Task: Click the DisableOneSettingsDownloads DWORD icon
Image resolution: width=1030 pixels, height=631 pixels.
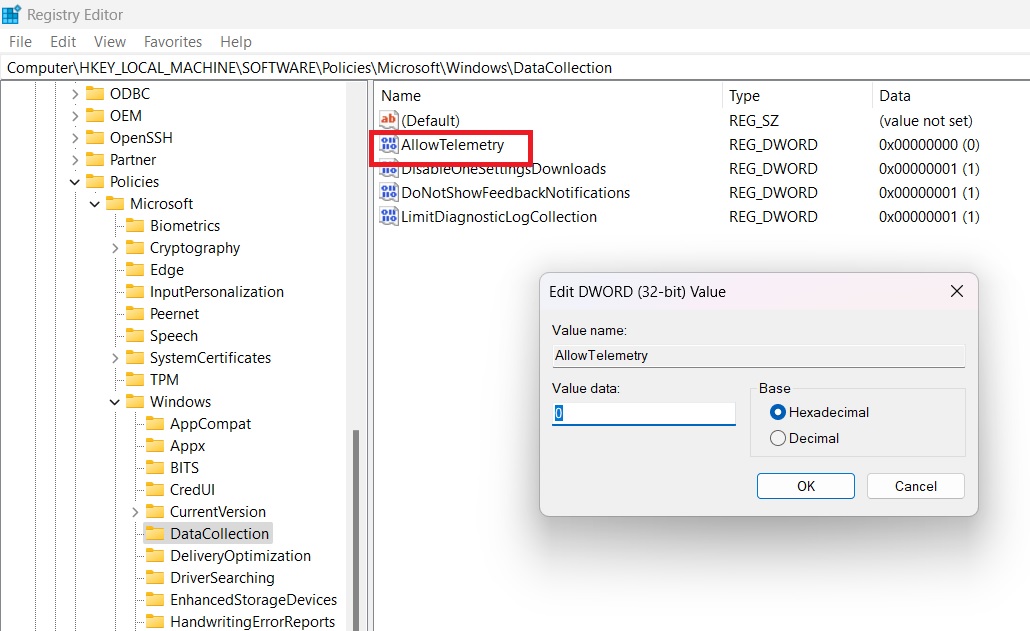Action: [389, 169]
